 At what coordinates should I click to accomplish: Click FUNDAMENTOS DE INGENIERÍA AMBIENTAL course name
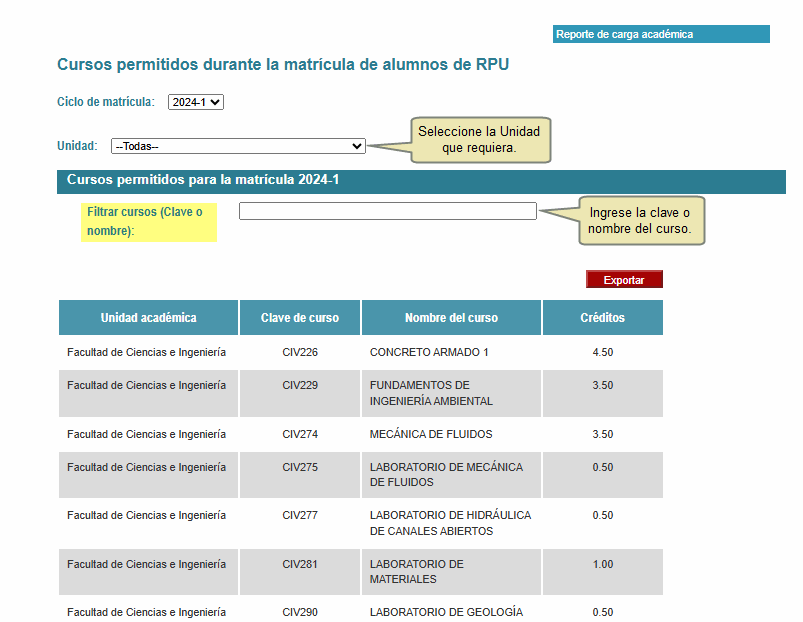click(431, 393)
